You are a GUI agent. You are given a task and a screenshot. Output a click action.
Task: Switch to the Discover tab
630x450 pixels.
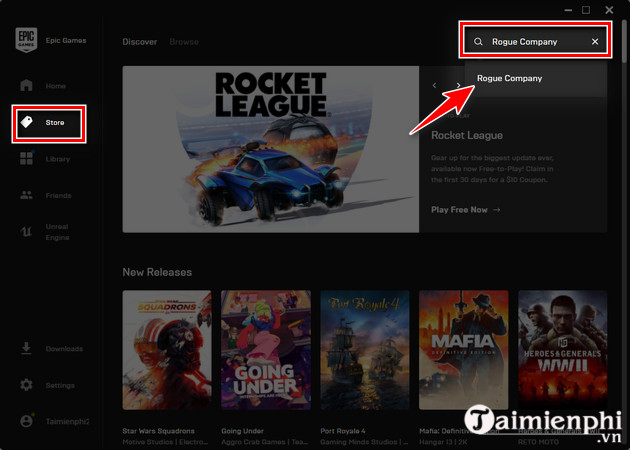click(x=139, y=42)
